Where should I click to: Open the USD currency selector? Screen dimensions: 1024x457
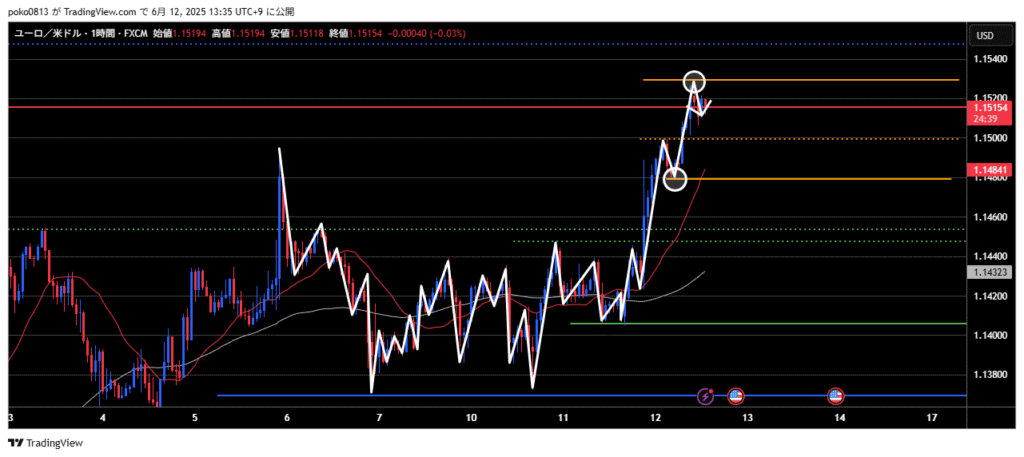[984, 36]
